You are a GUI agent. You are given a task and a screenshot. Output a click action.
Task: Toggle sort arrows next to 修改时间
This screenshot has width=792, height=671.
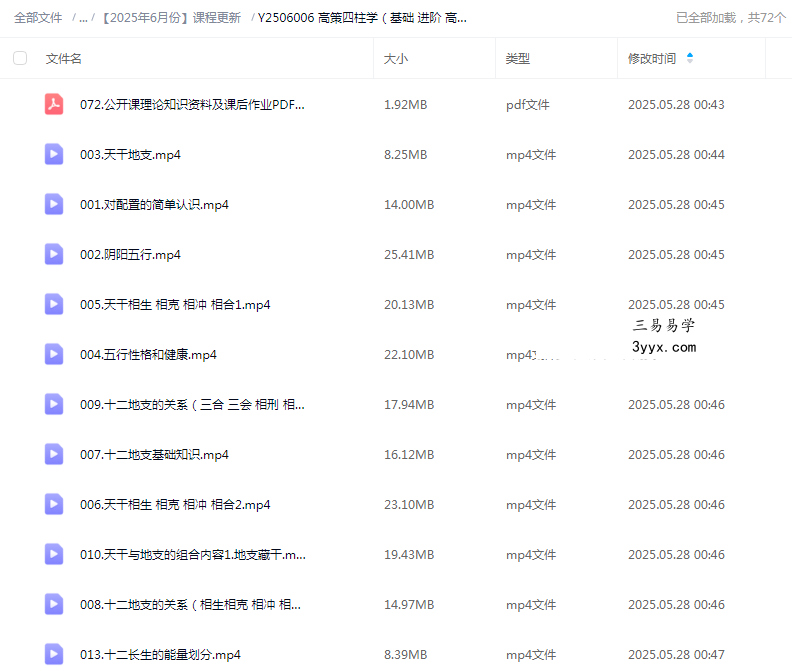[690, 58]
